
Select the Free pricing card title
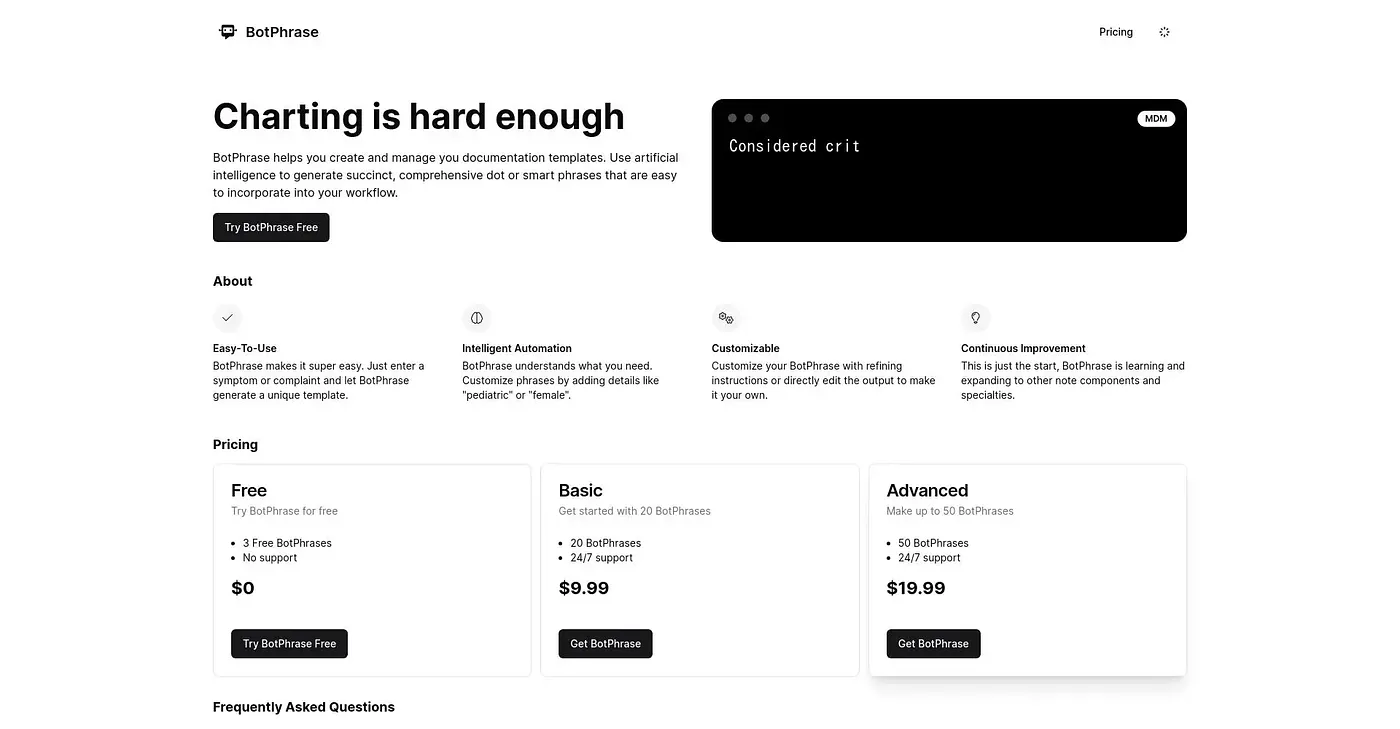pos(249,490)
